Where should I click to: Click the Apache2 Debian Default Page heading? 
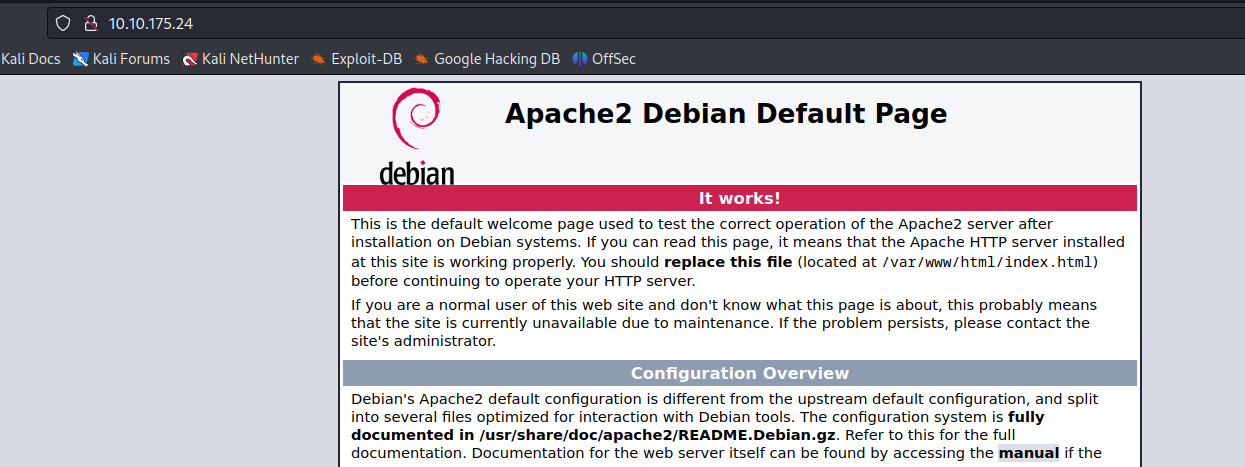[x=726, y=114]
